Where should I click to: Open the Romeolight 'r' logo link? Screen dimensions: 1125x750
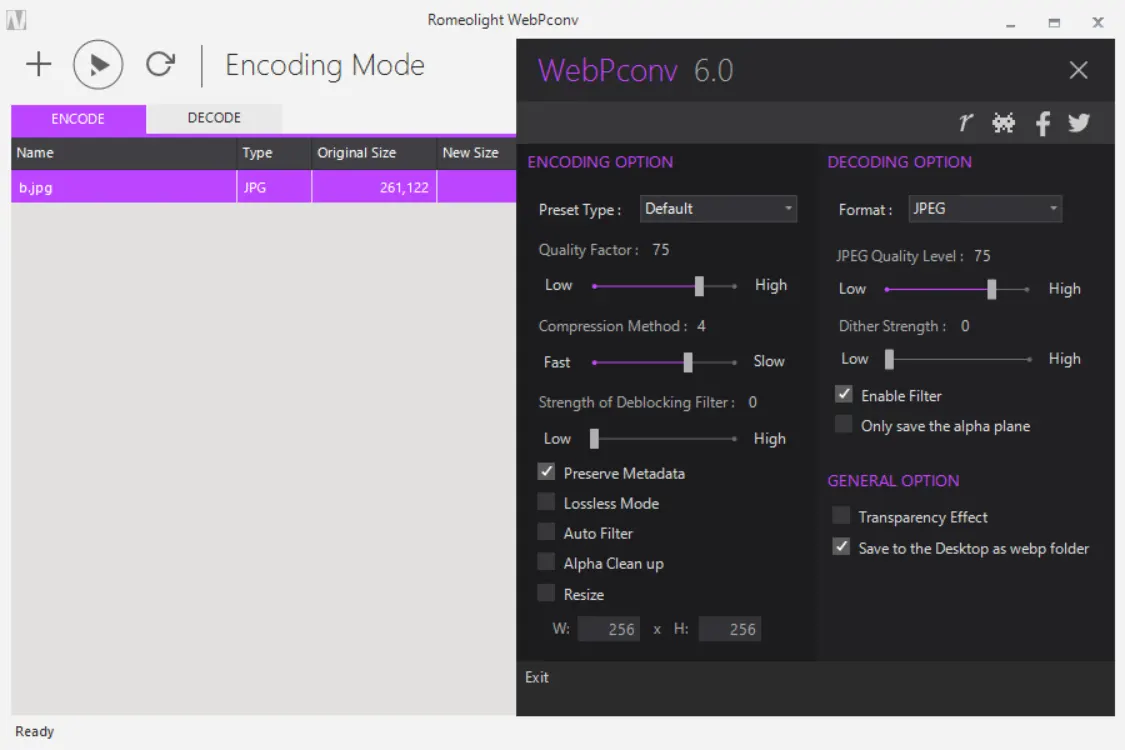coord(966,123)
